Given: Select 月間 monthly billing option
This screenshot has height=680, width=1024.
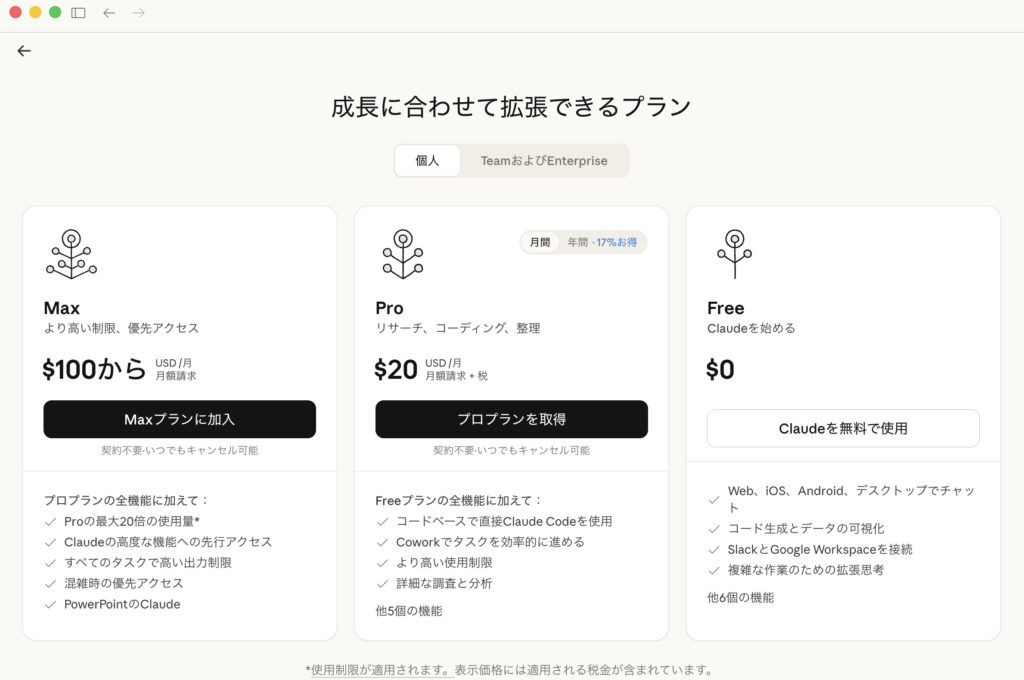Looking at the screenshot, I should coord(540,243).
